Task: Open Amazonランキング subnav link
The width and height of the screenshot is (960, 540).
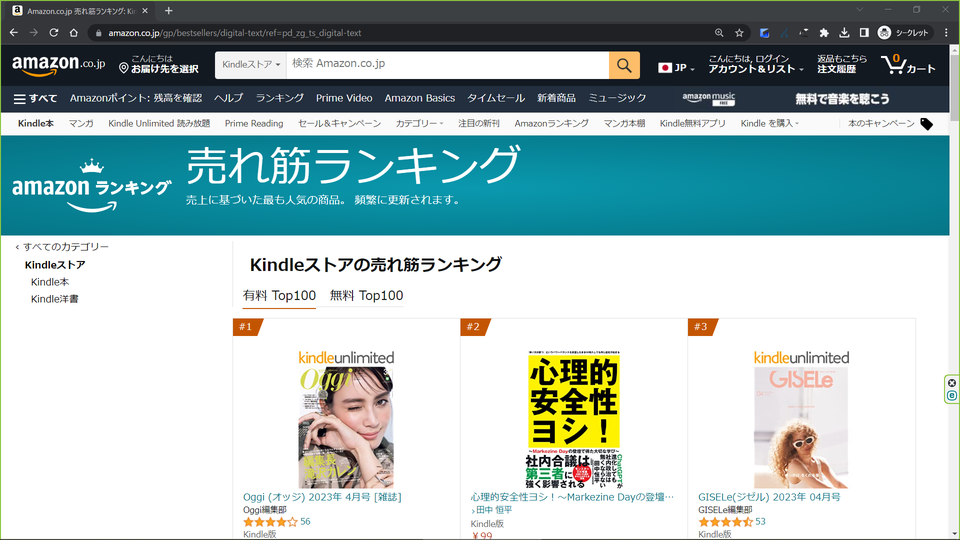Action: tap(551, 124)
